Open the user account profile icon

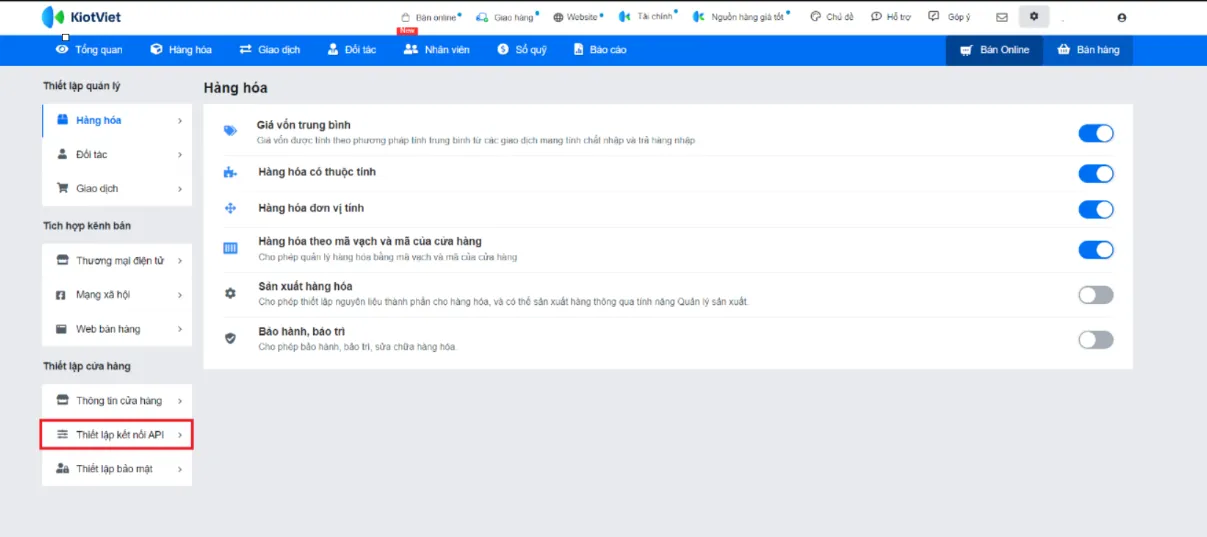tap(1121, 17)
